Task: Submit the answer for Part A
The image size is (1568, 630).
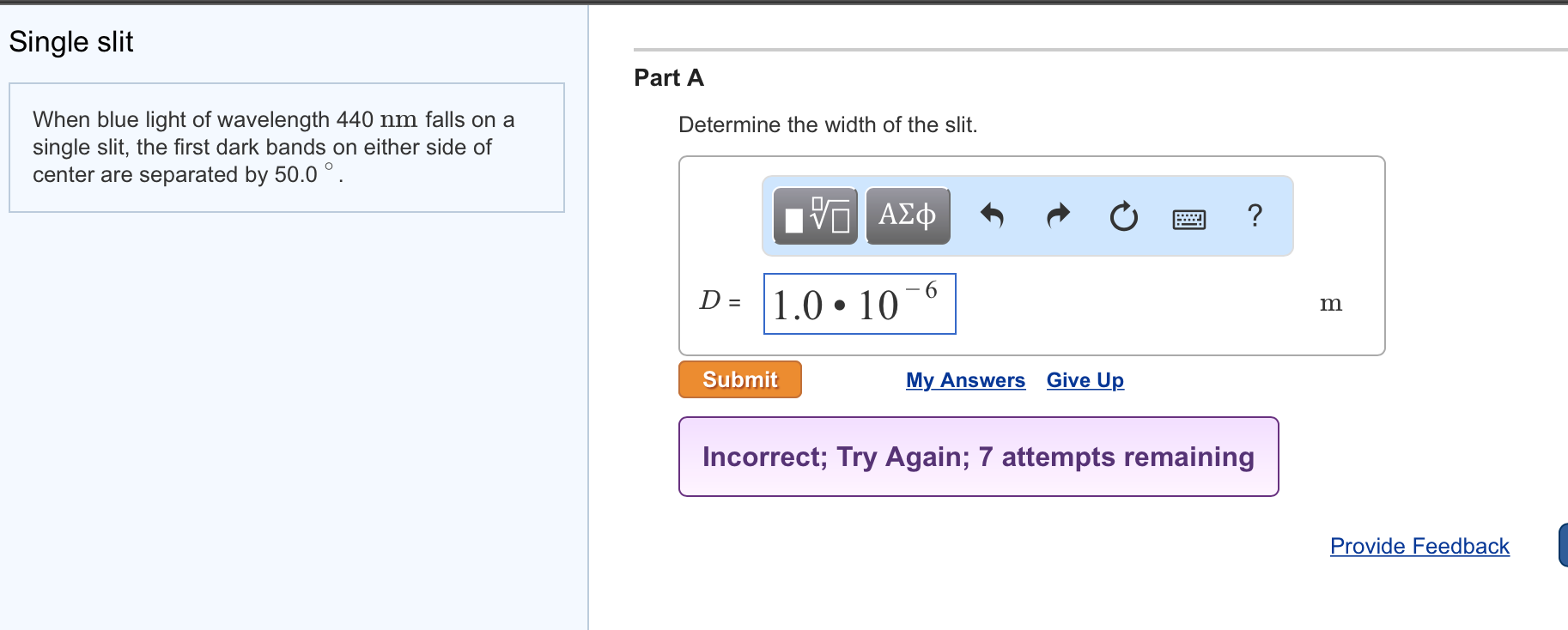Action: point(738,379)
